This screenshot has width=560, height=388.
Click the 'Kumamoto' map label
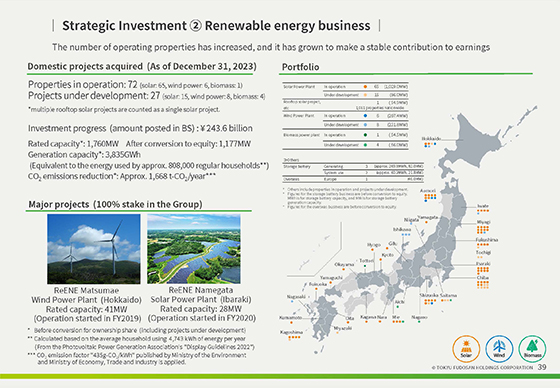(290, 318)
